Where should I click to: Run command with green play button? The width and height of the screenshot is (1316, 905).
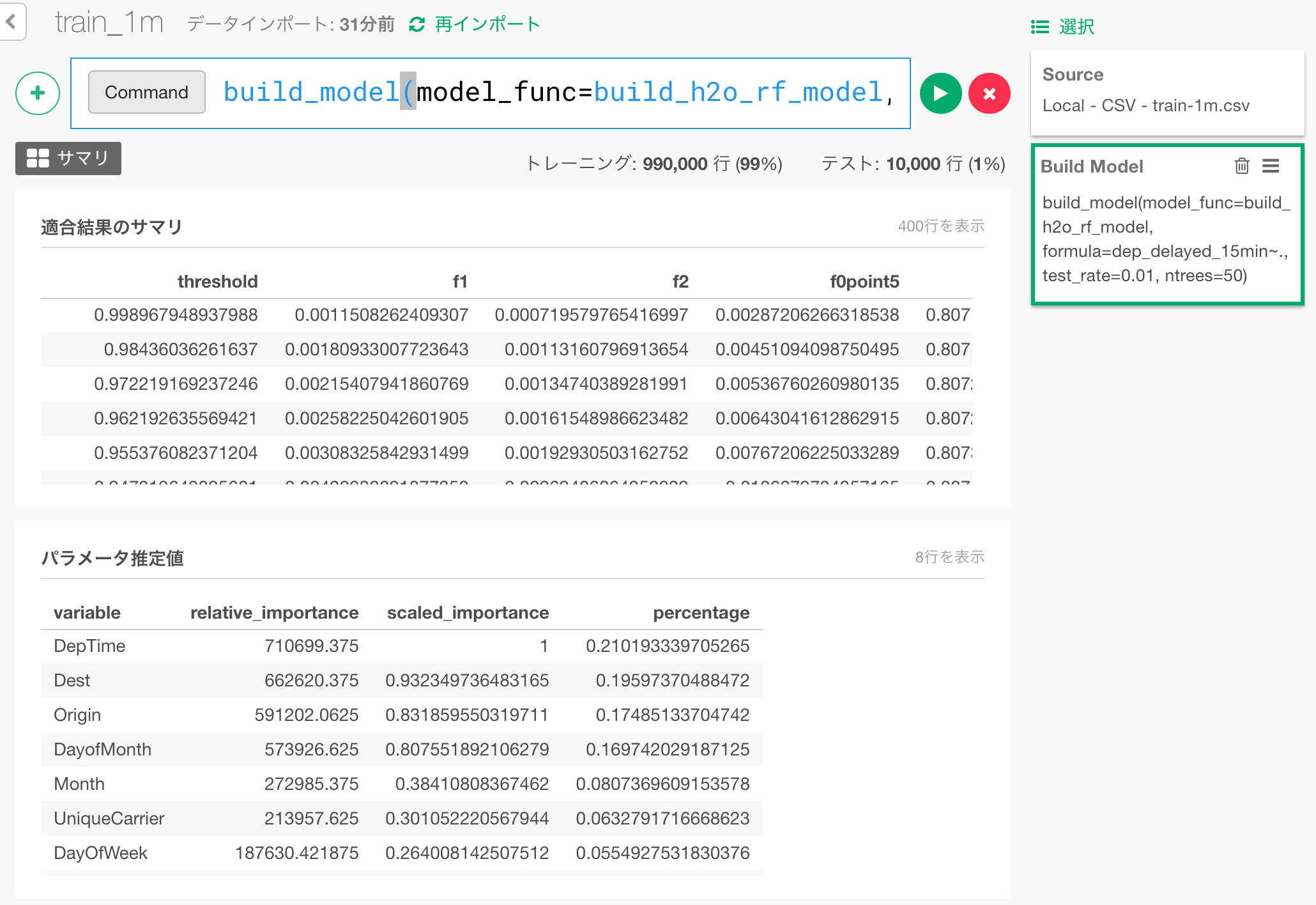point(940,93)
